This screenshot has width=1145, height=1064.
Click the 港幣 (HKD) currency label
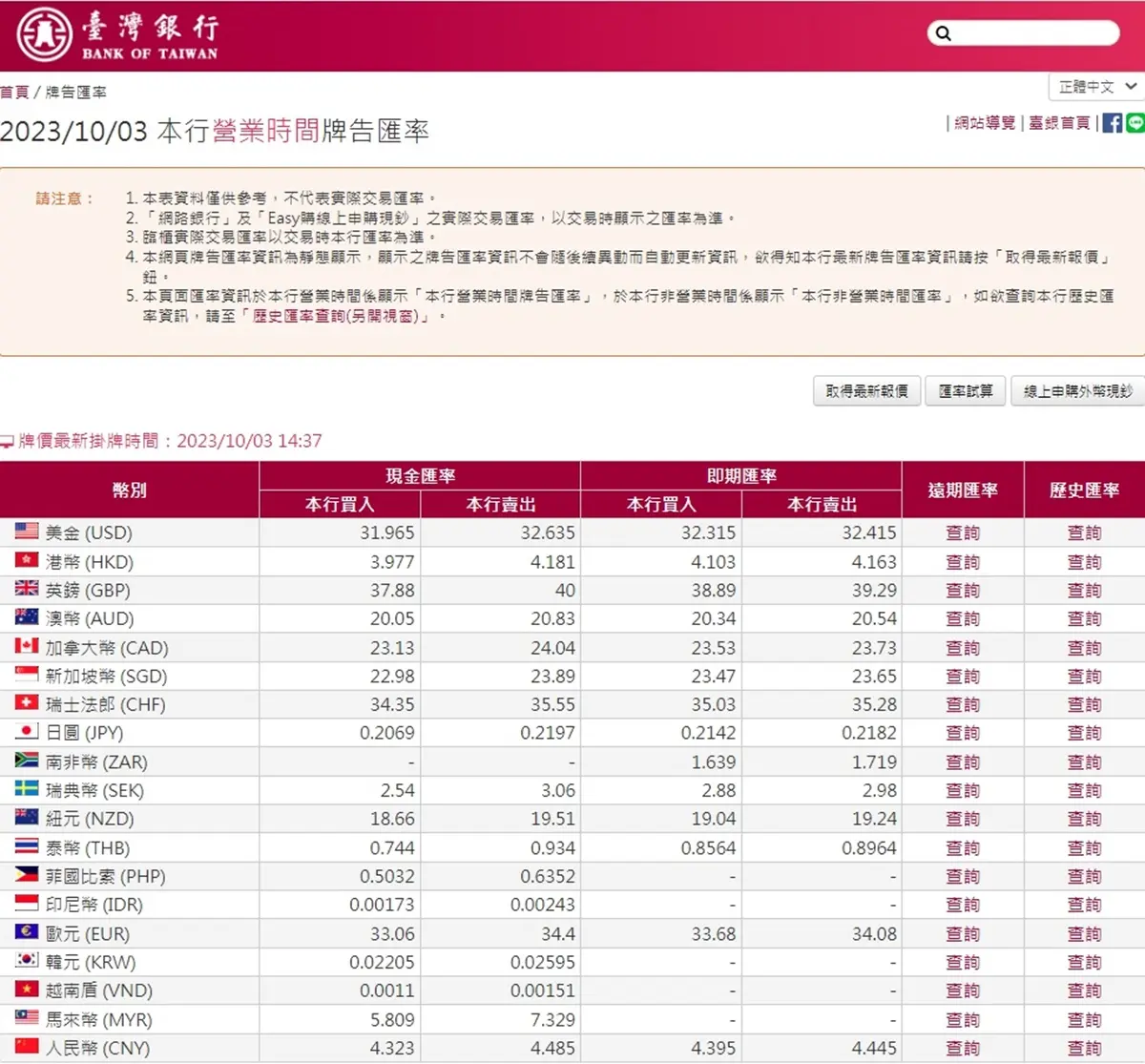90,562
